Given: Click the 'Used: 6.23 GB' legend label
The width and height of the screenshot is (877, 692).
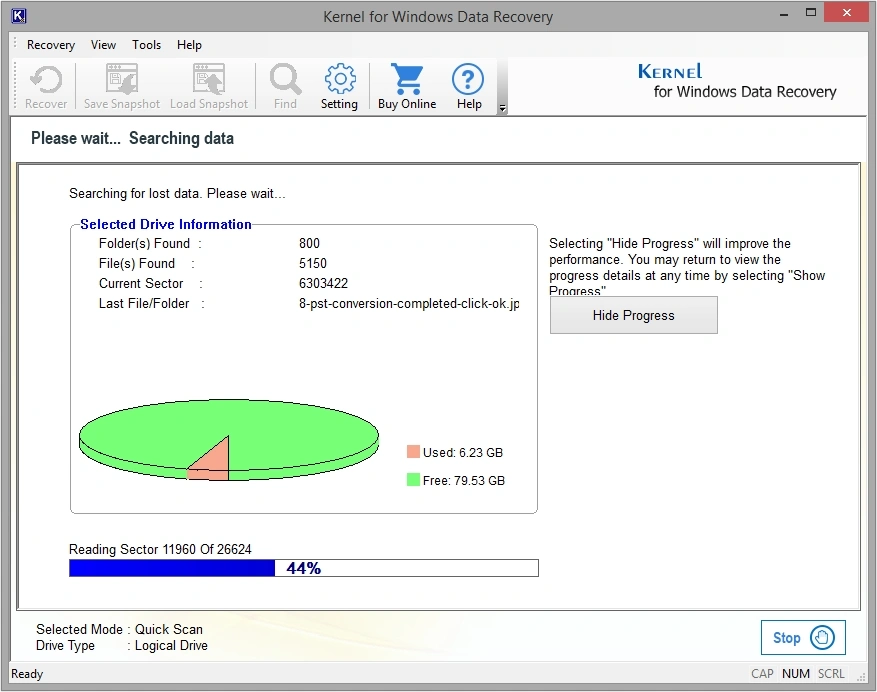Looking at the screenshot, I should [463, 453].
